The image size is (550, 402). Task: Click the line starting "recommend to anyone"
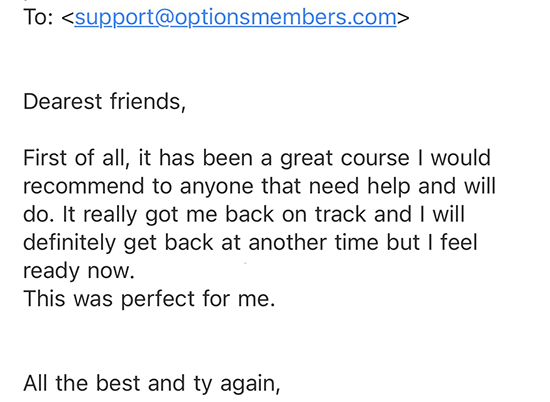(x=259, y=186)
